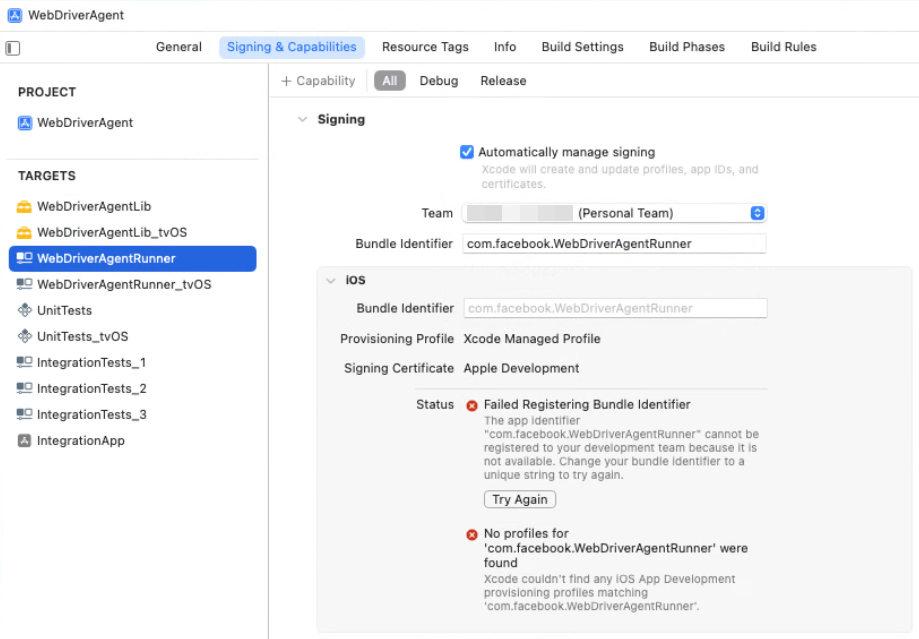Screen dimensions: 919x639
Task: Select the UnitTests_tvOS target
Action: coord(82,337)
